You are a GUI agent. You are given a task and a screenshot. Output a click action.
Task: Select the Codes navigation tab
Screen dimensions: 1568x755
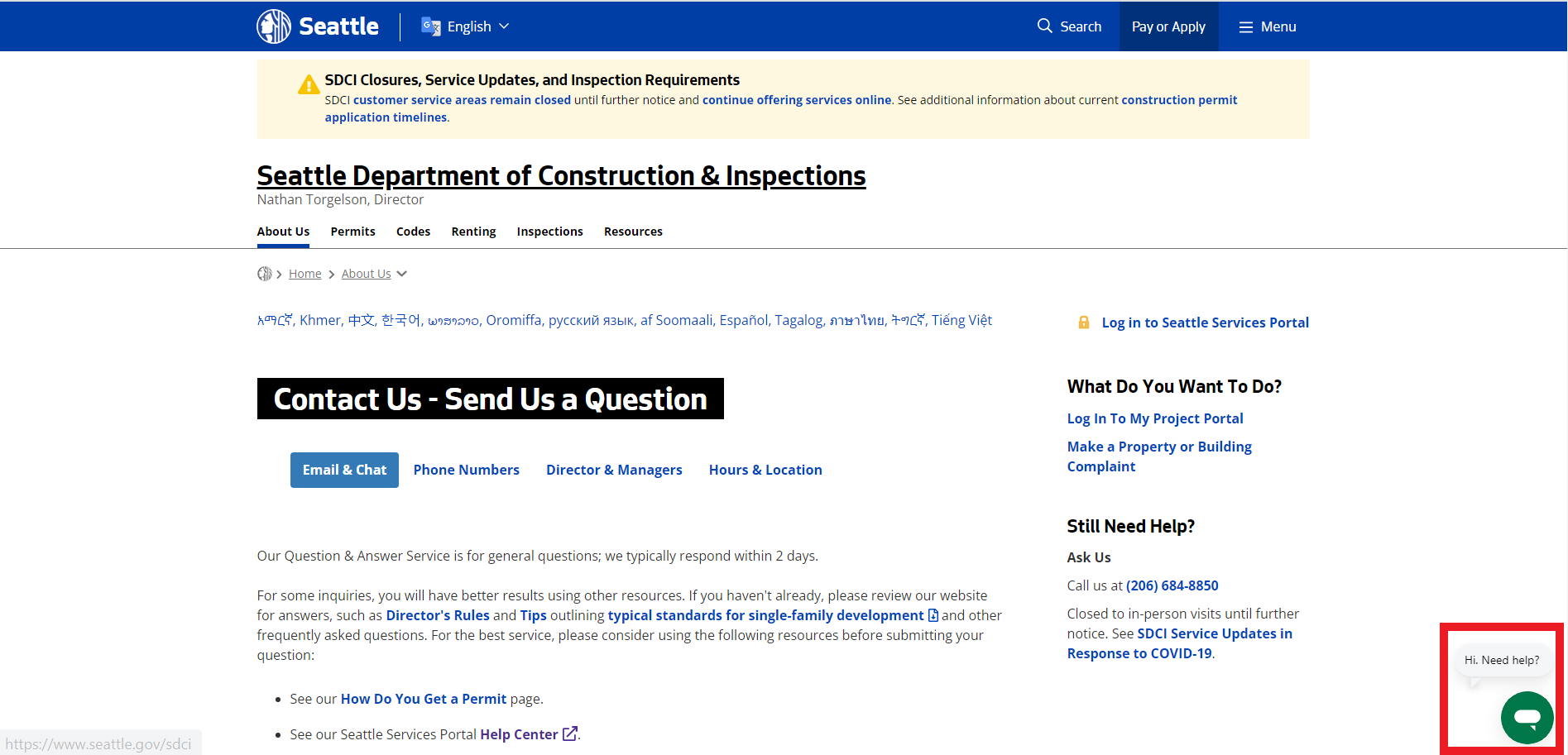413,232
